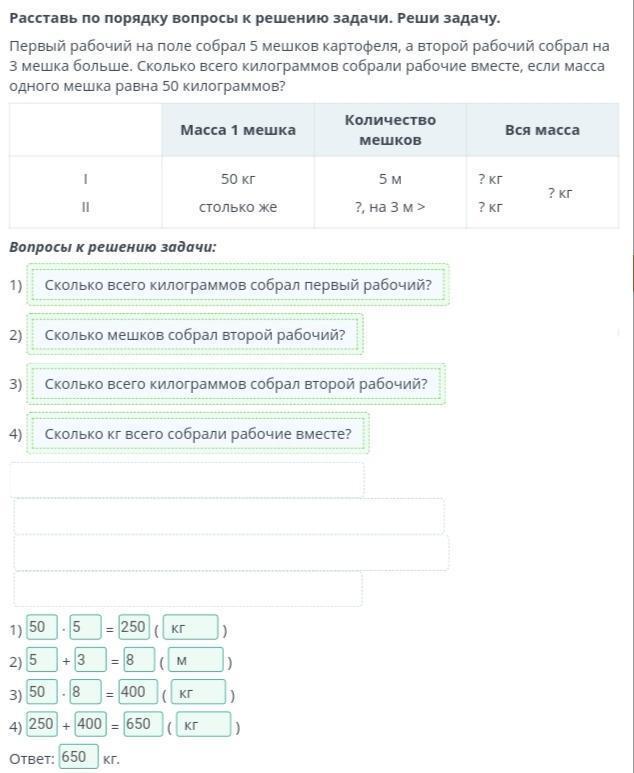Click the input with 50 in equation 1
Image resolution: width=634 pixels, height=773 pixels.
pyautogui.click(x=42, y=627)
